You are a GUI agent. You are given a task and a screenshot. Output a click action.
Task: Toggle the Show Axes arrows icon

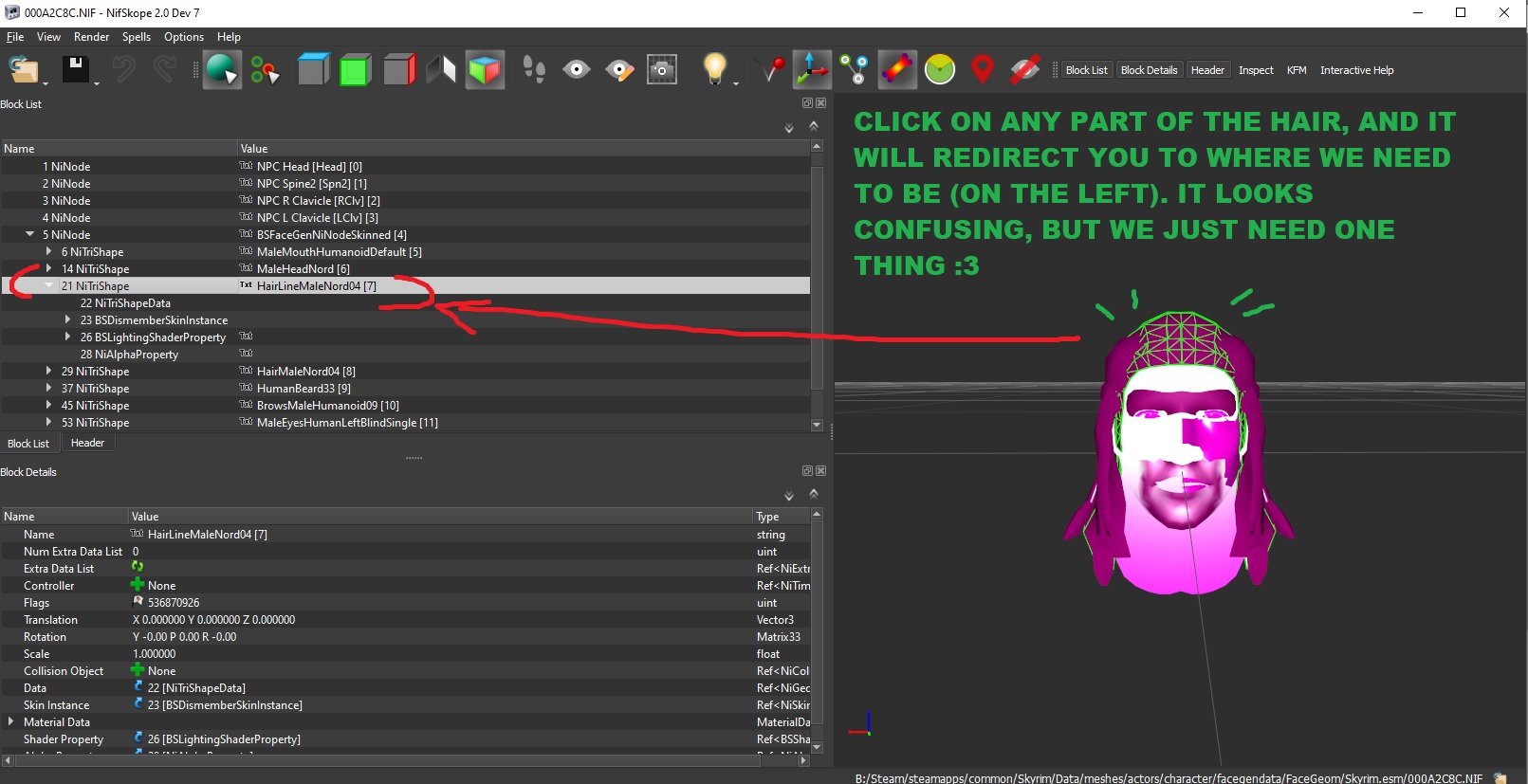point(812,70)
